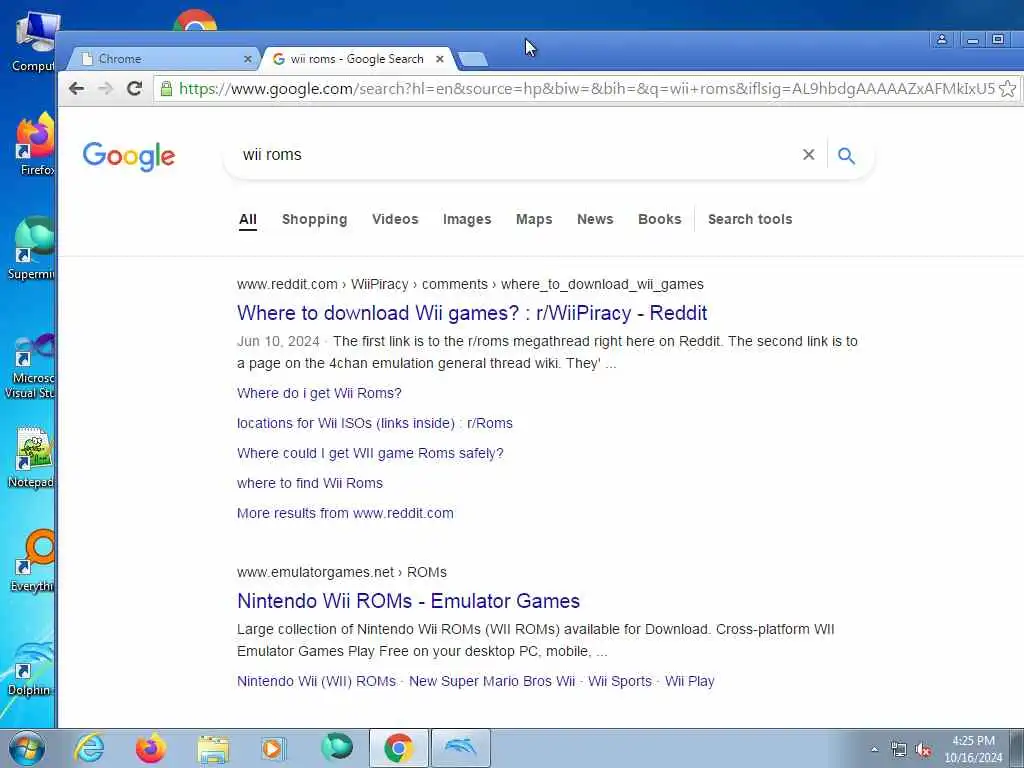The image size is (1024, 768).
Task: Open 'New Super Mario Bros Wii' sitelink
Action: [x=492, y=681]
